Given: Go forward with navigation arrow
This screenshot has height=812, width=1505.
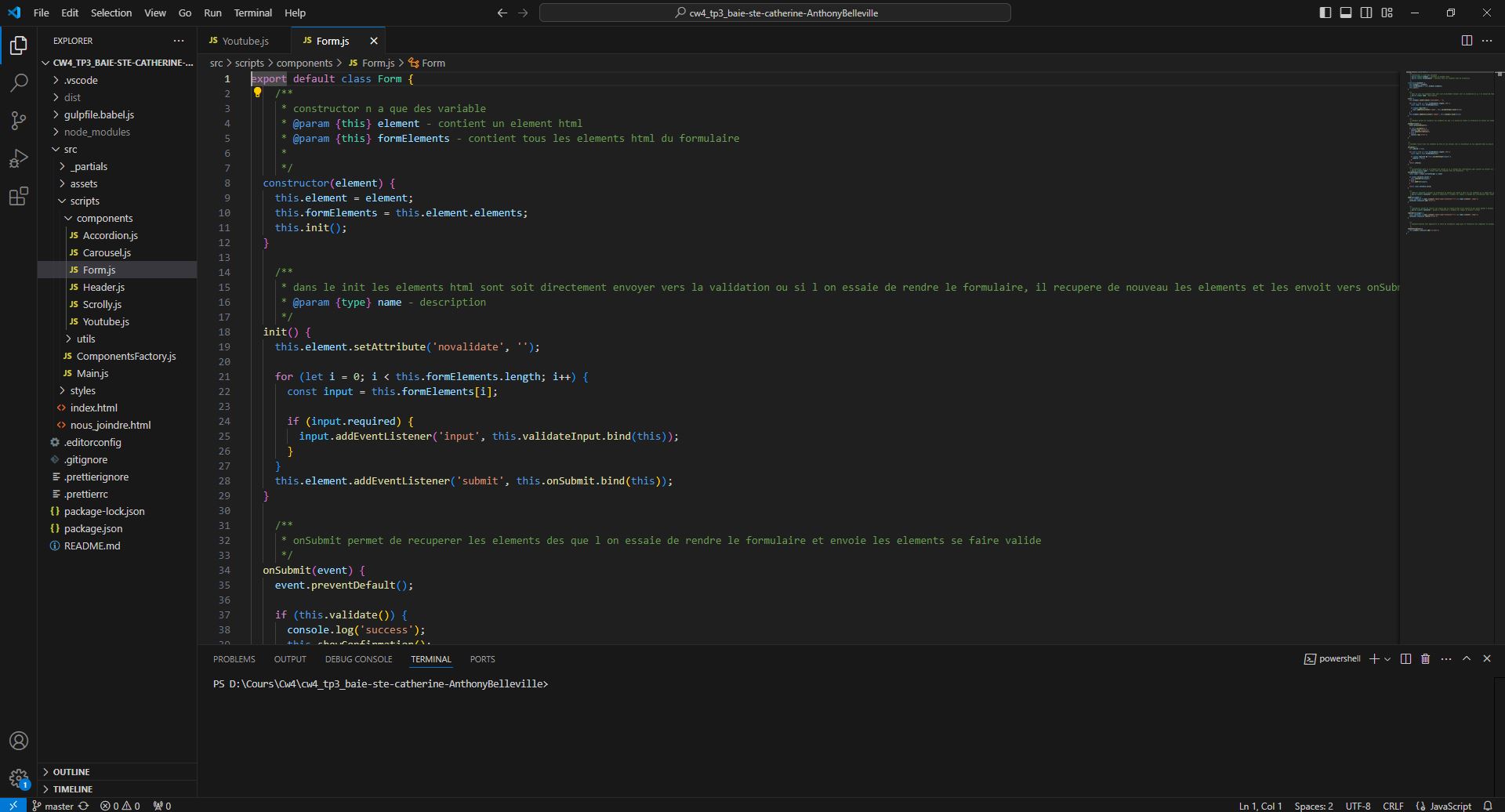Looking at the screenshot, I should tap(523, 13).
